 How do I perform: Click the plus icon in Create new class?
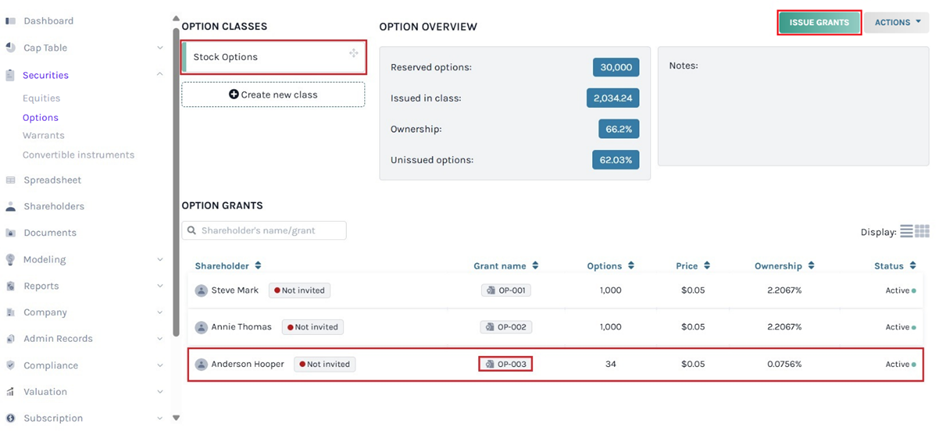234,95
